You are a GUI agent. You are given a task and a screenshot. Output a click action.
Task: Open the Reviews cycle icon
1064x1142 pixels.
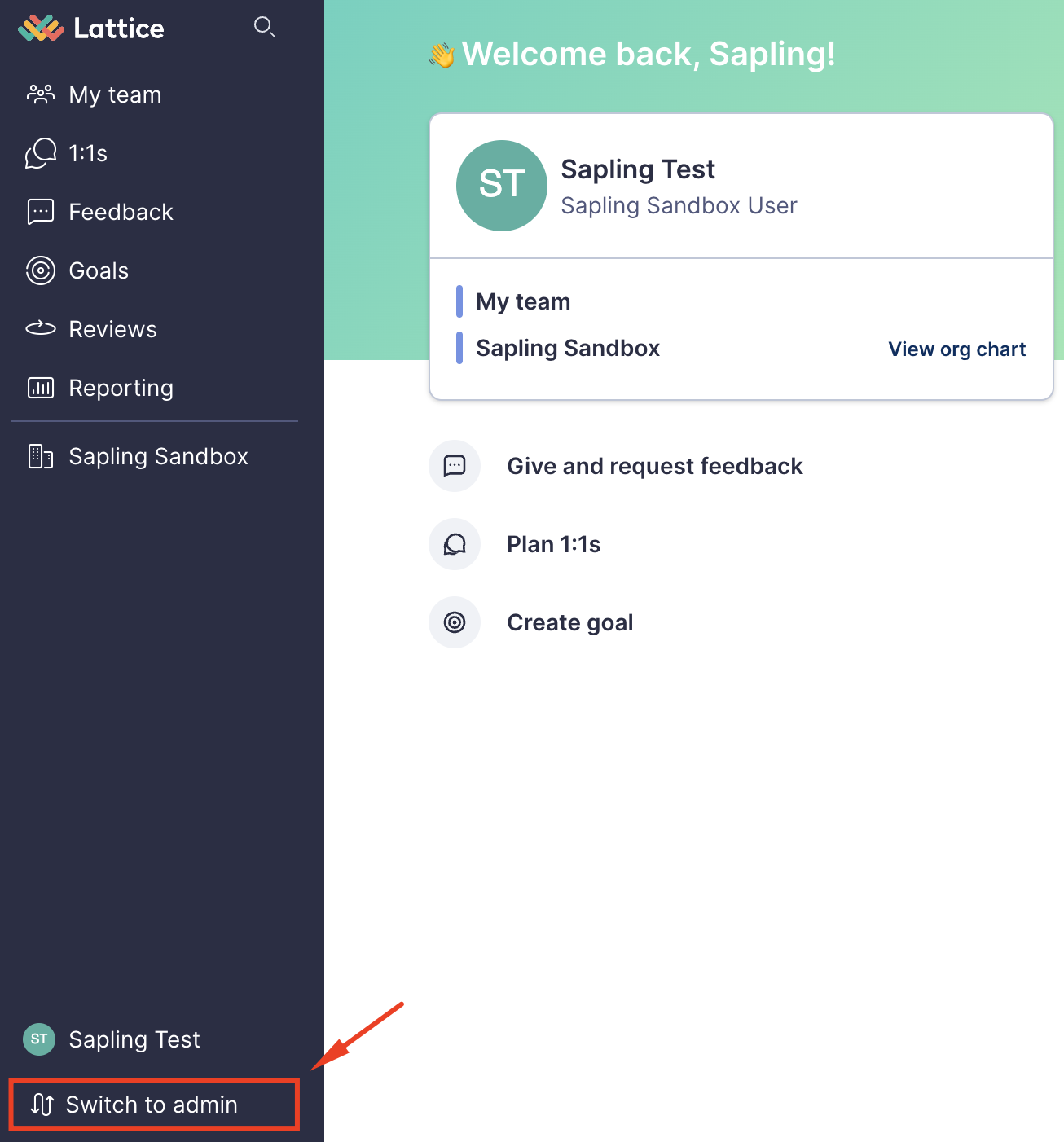[x=40, y=329]
